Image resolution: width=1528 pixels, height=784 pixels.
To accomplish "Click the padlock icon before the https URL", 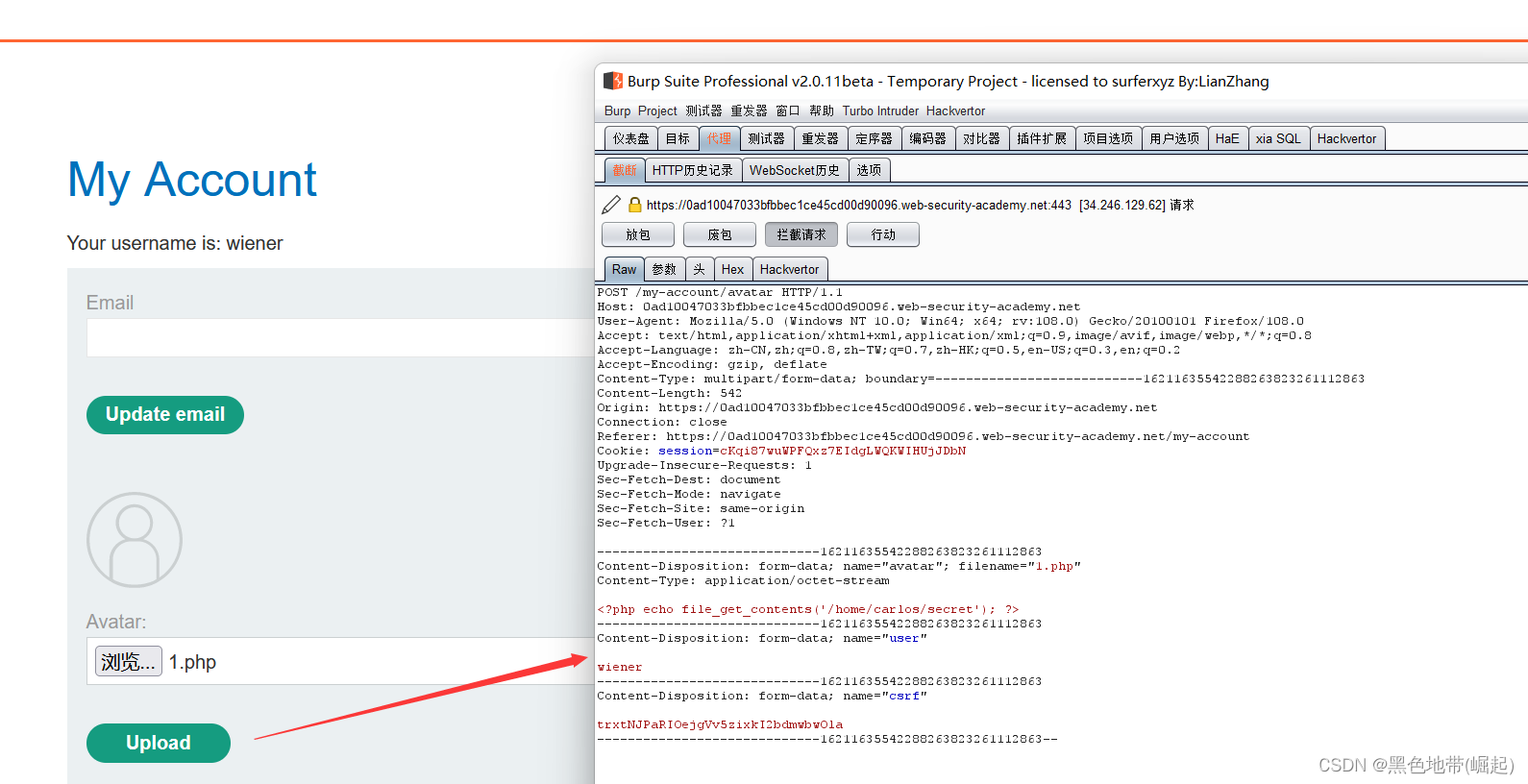I will click(634, 205).
